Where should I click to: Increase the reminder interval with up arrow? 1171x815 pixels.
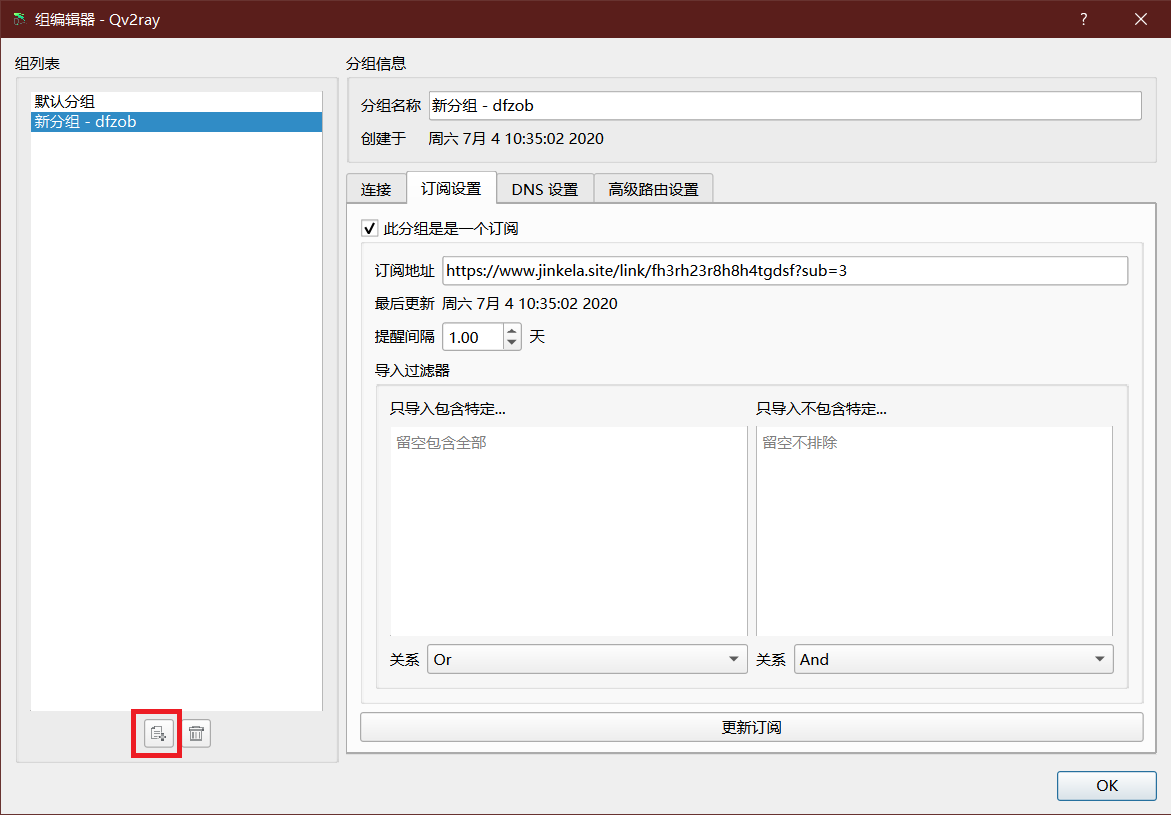point(512,331)
